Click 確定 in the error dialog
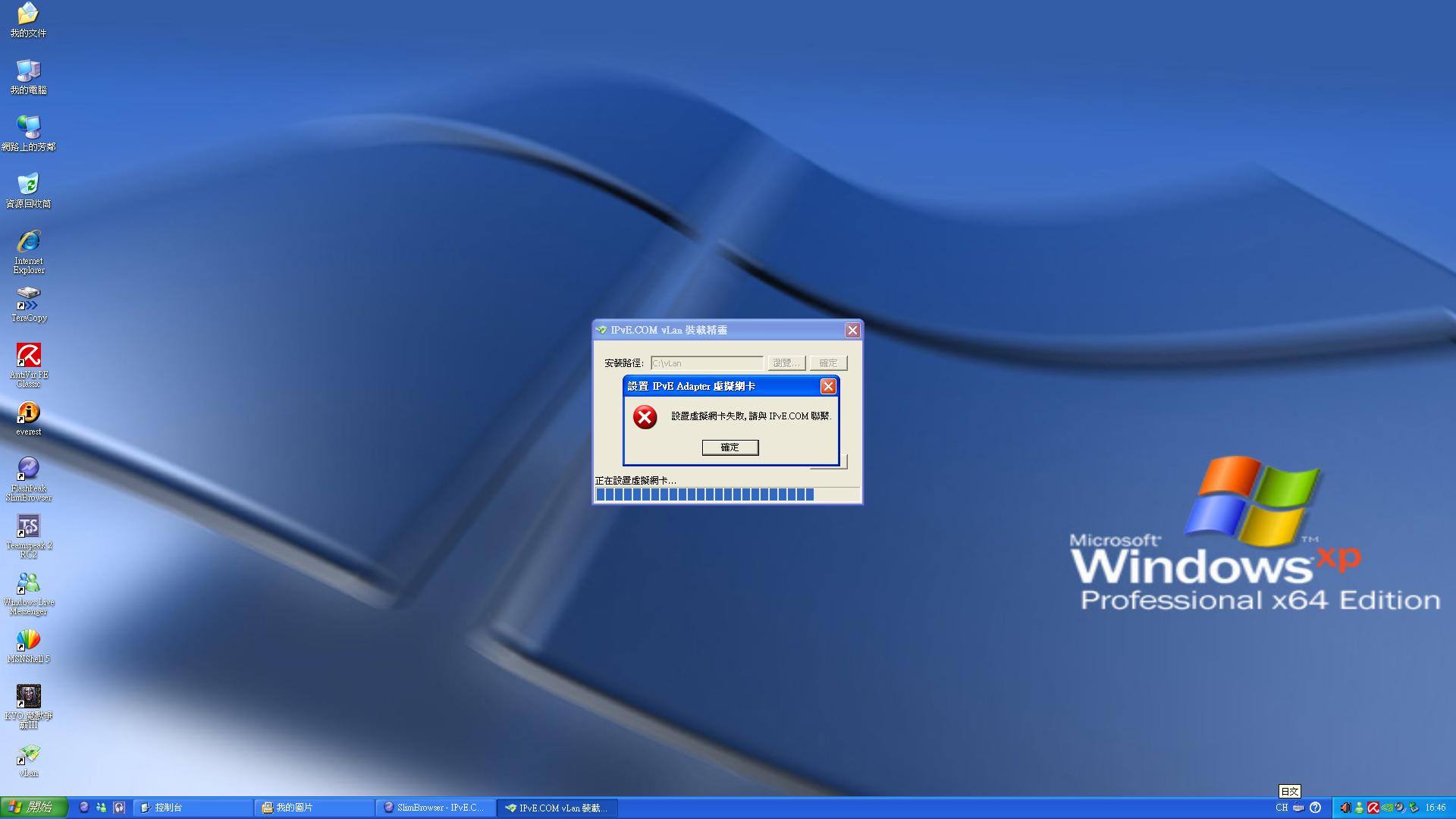 tap(730, 447)
